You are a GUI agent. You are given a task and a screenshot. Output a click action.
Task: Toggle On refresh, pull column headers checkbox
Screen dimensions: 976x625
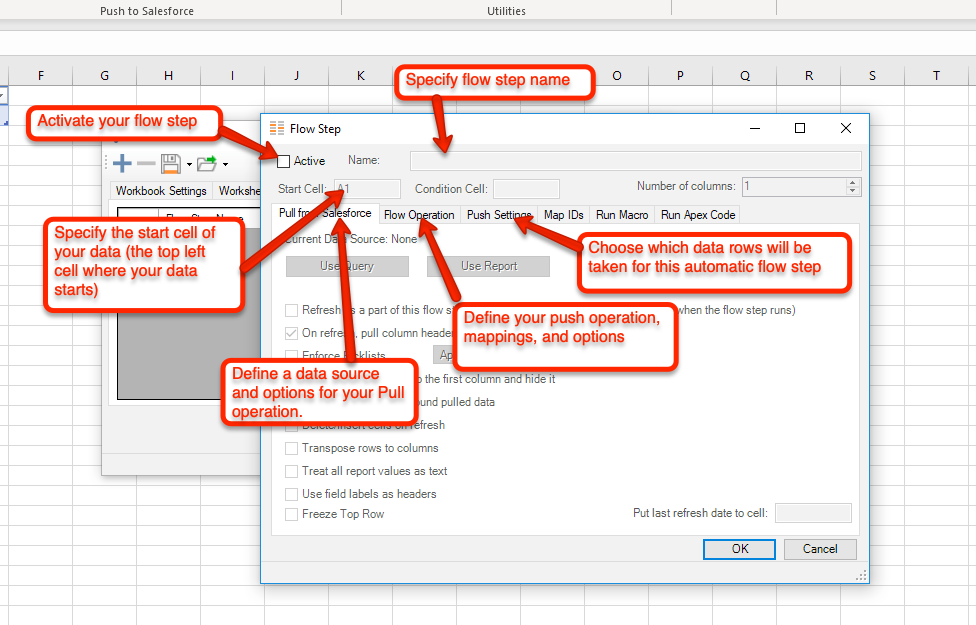click(x=291, y=333)
